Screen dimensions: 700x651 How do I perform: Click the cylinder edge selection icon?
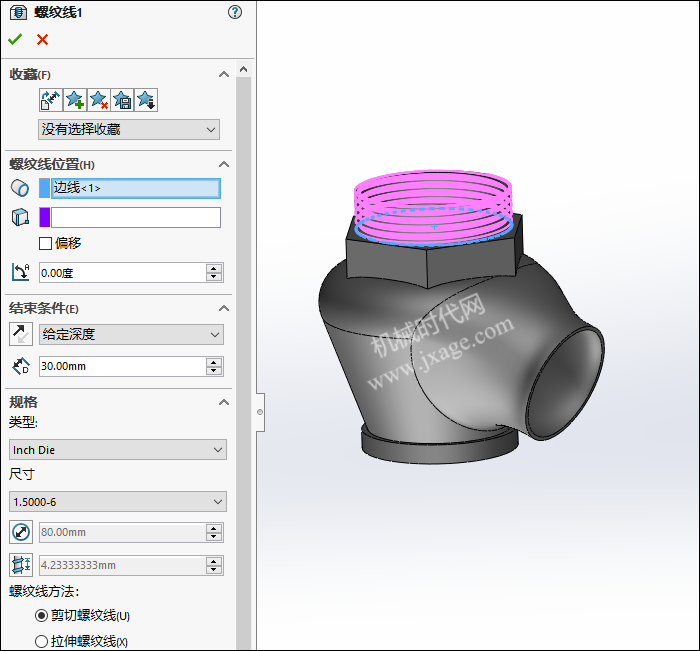coord(20,188)
